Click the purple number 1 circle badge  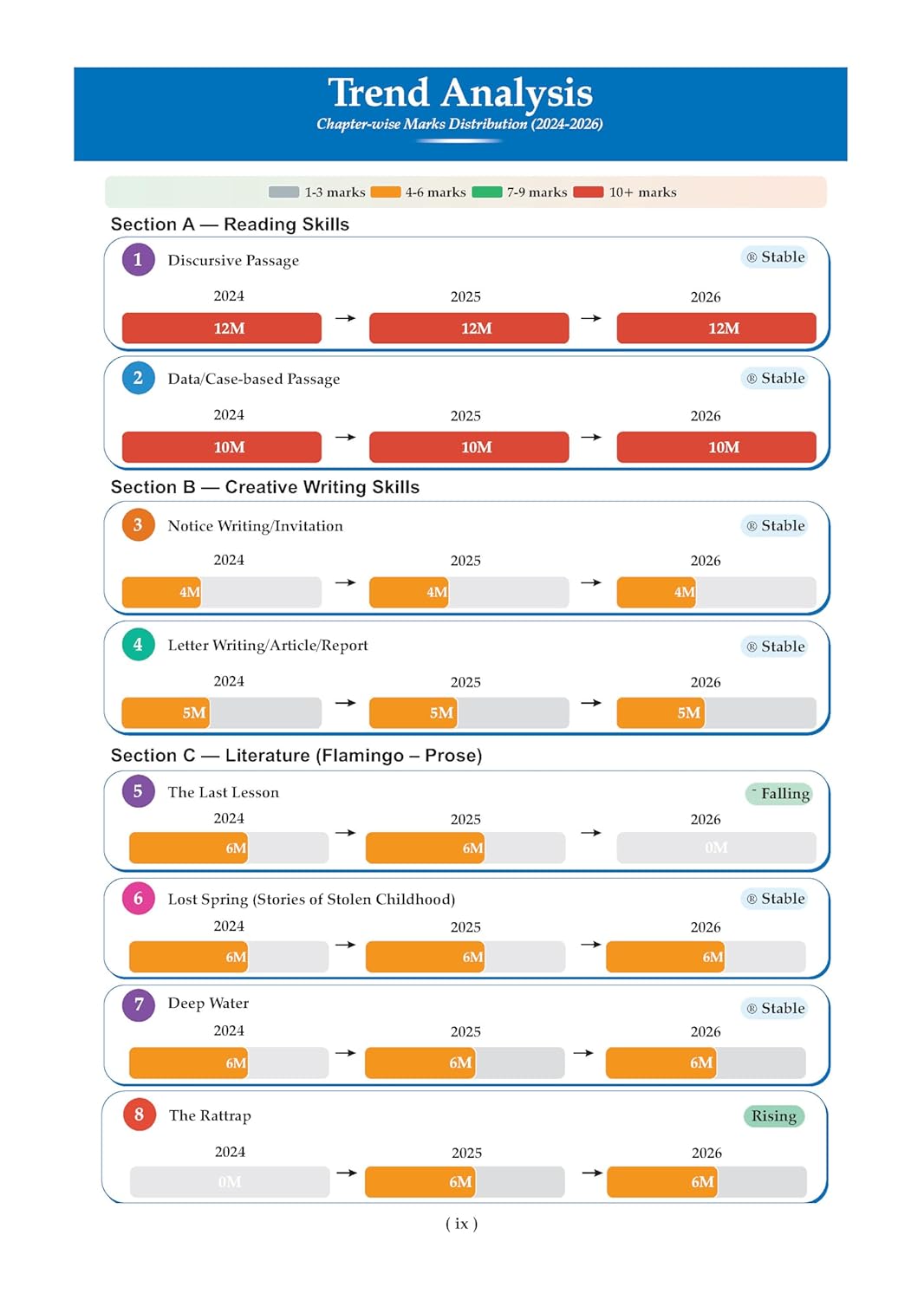pyautogui.click(x=138, y=259)
